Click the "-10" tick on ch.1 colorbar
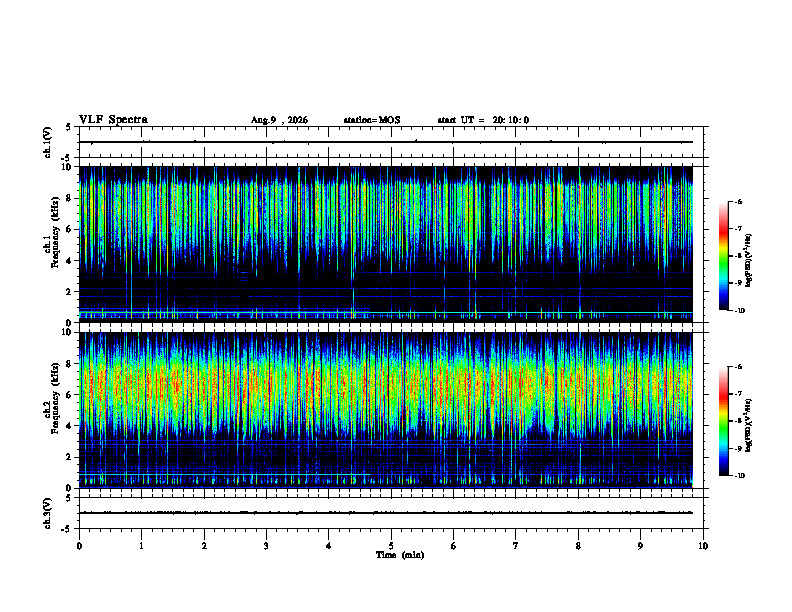Screen dimensions: 792x612 [x=739, y=311]
